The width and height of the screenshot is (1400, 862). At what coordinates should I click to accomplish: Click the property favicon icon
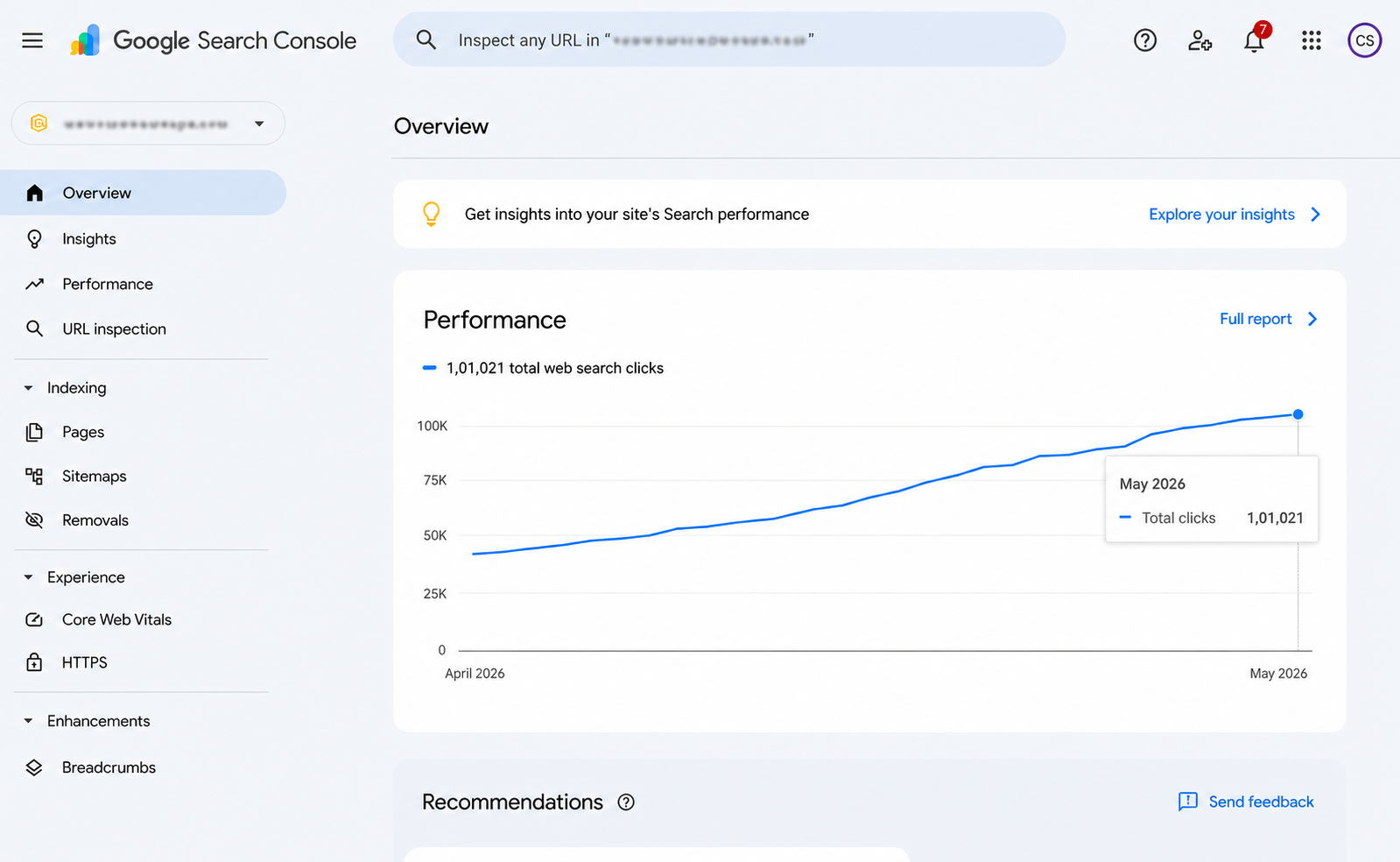click(x=39, y=124)
